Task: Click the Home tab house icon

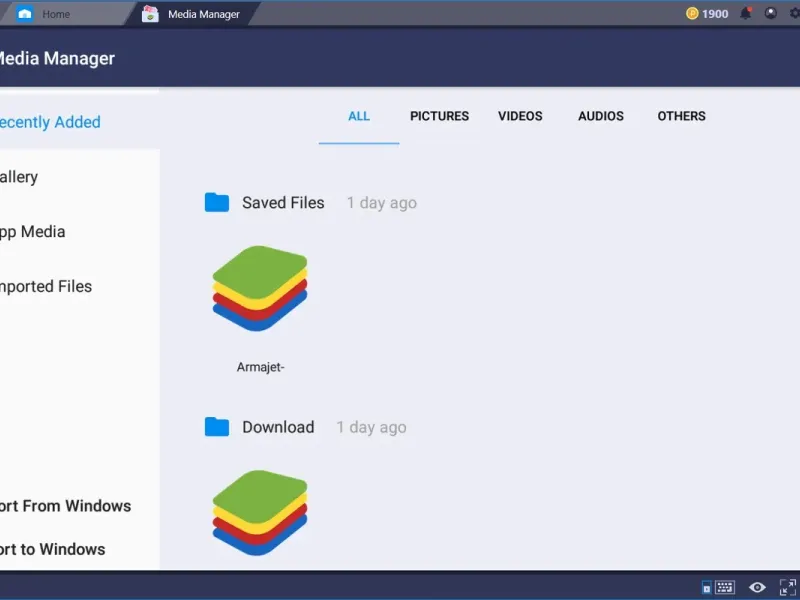Action: pyautogui.click(x=24, y=14)
